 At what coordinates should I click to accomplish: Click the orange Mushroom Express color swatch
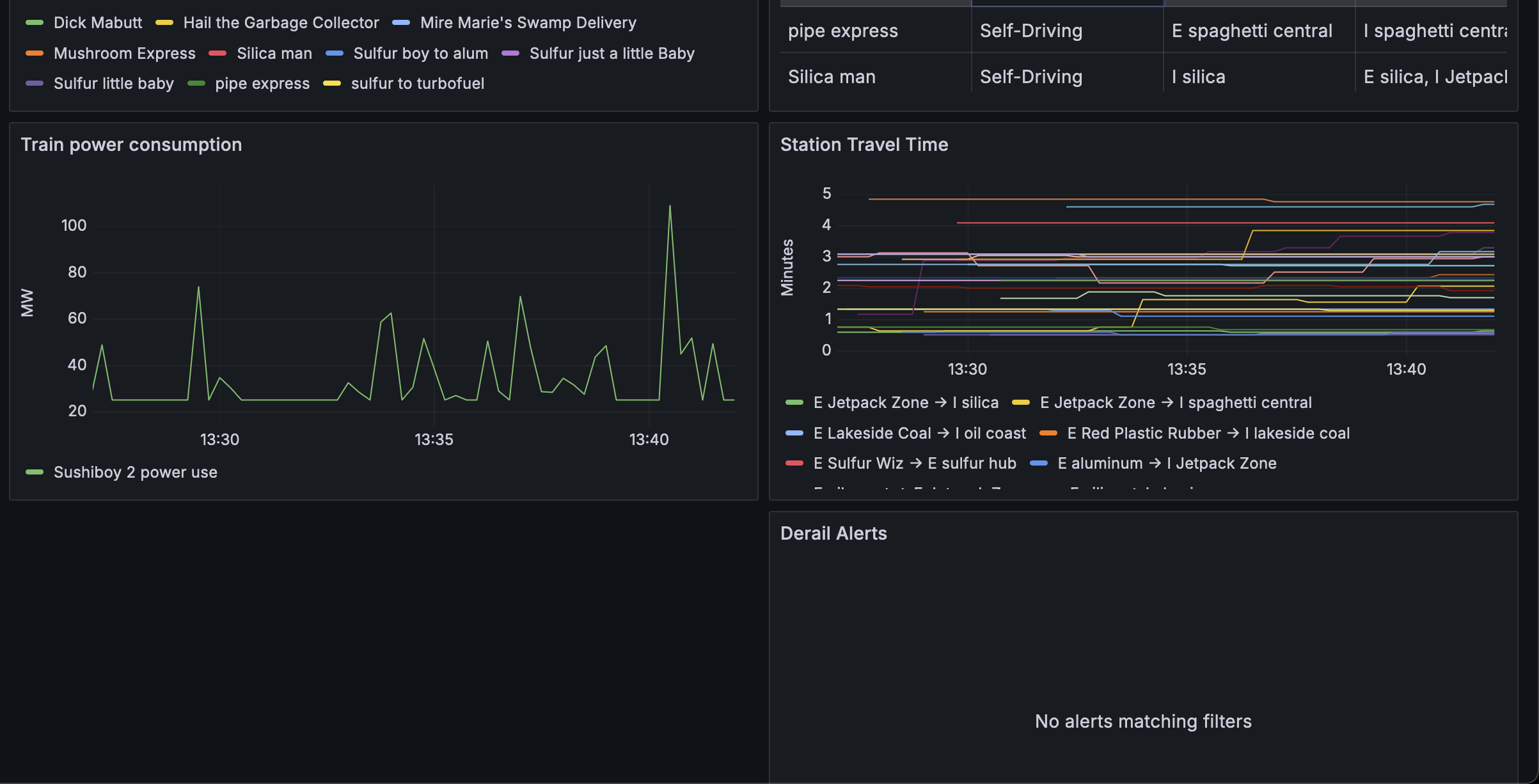pos(35,54)
